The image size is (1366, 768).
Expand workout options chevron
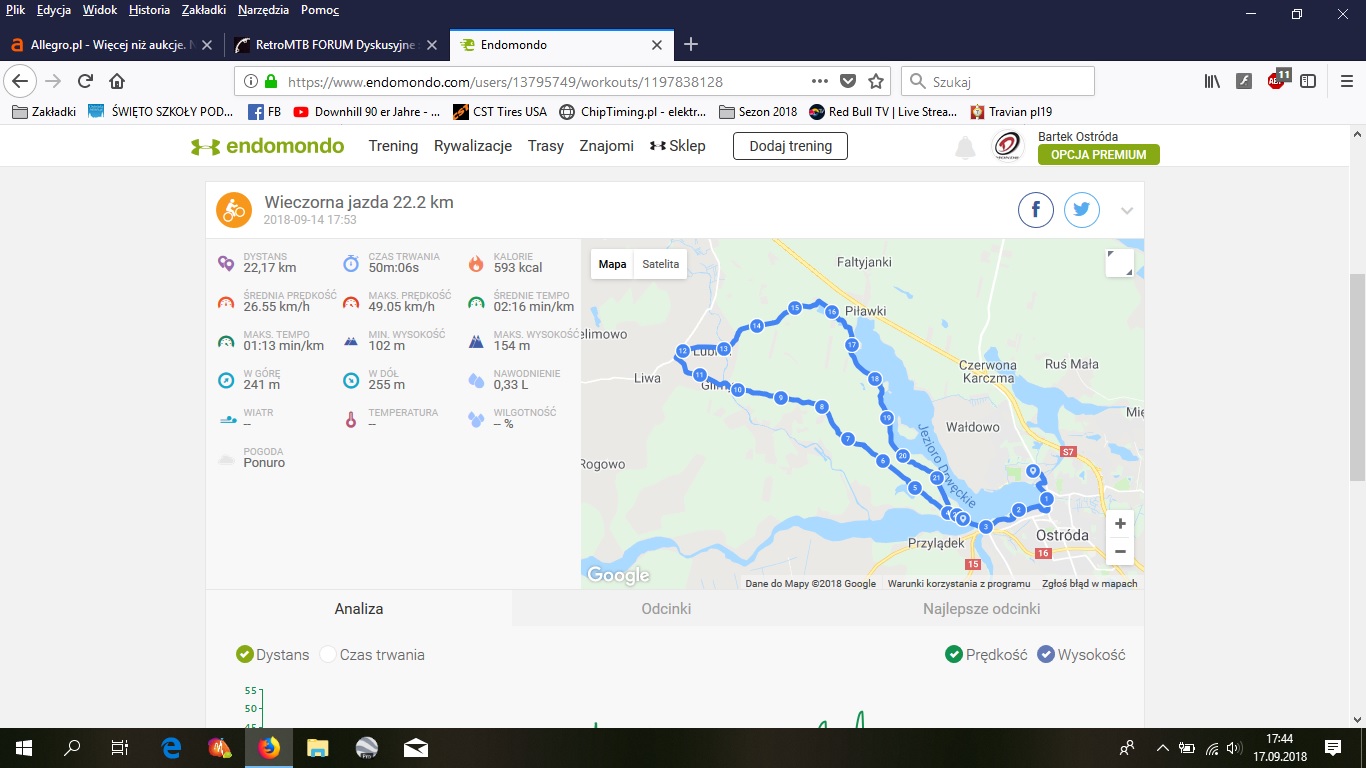coord(1127,211)
